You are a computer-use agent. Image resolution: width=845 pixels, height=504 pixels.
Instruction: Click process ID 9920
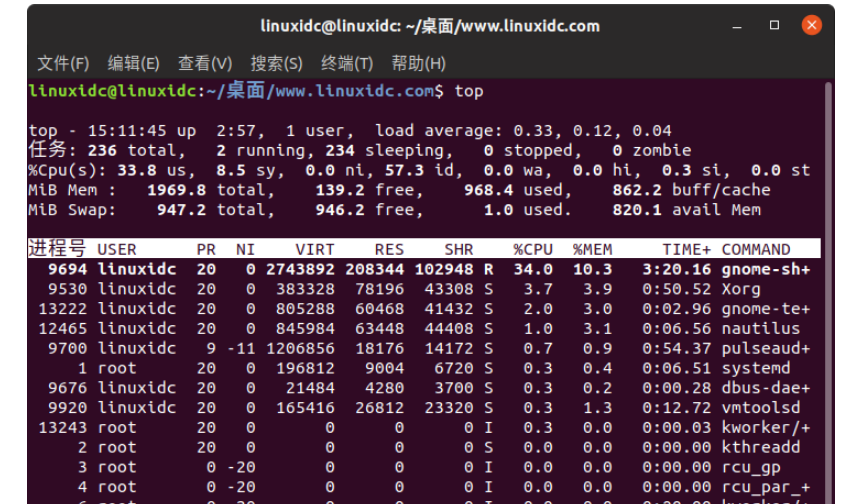[x=67, y=408]
